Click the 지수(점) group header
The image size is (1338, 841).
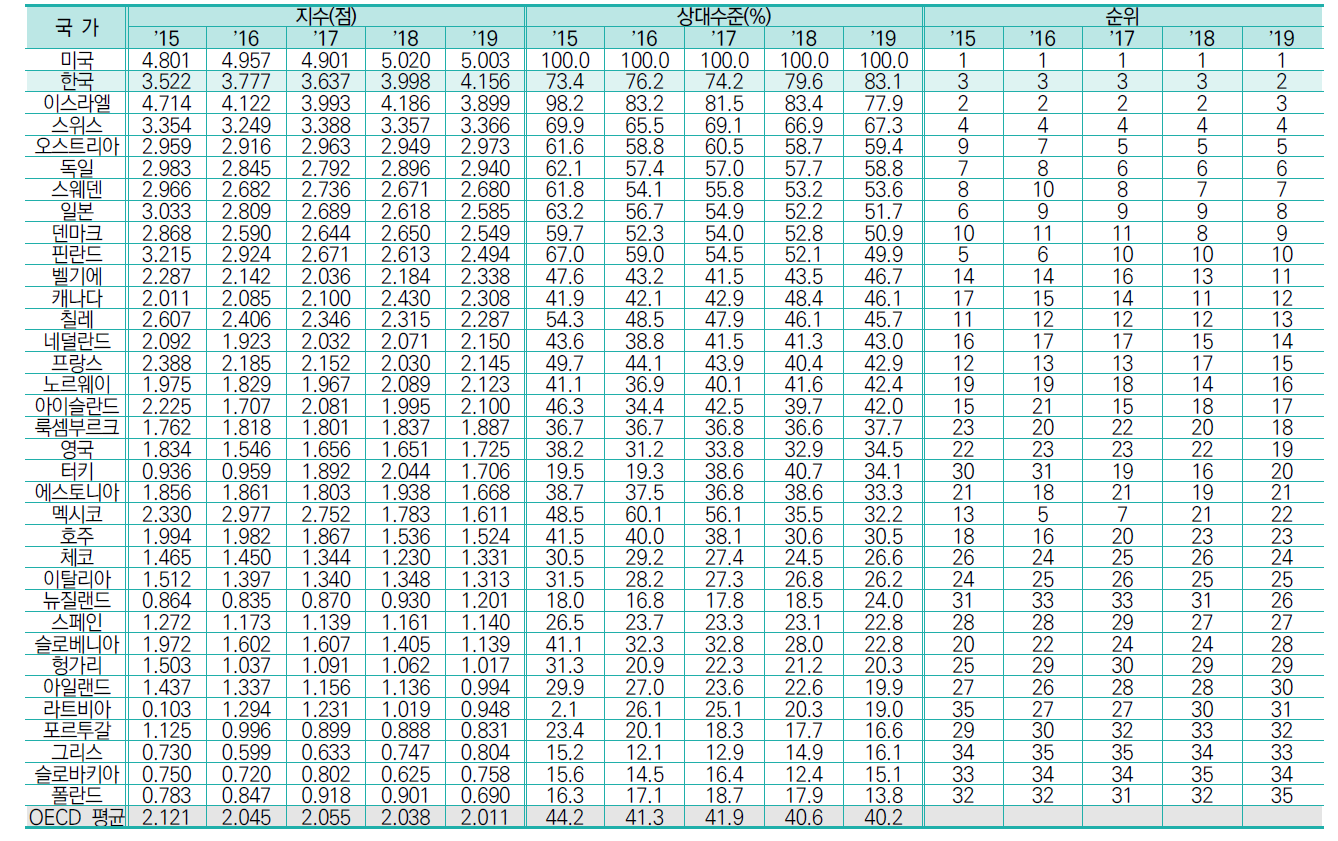[325, 16]
